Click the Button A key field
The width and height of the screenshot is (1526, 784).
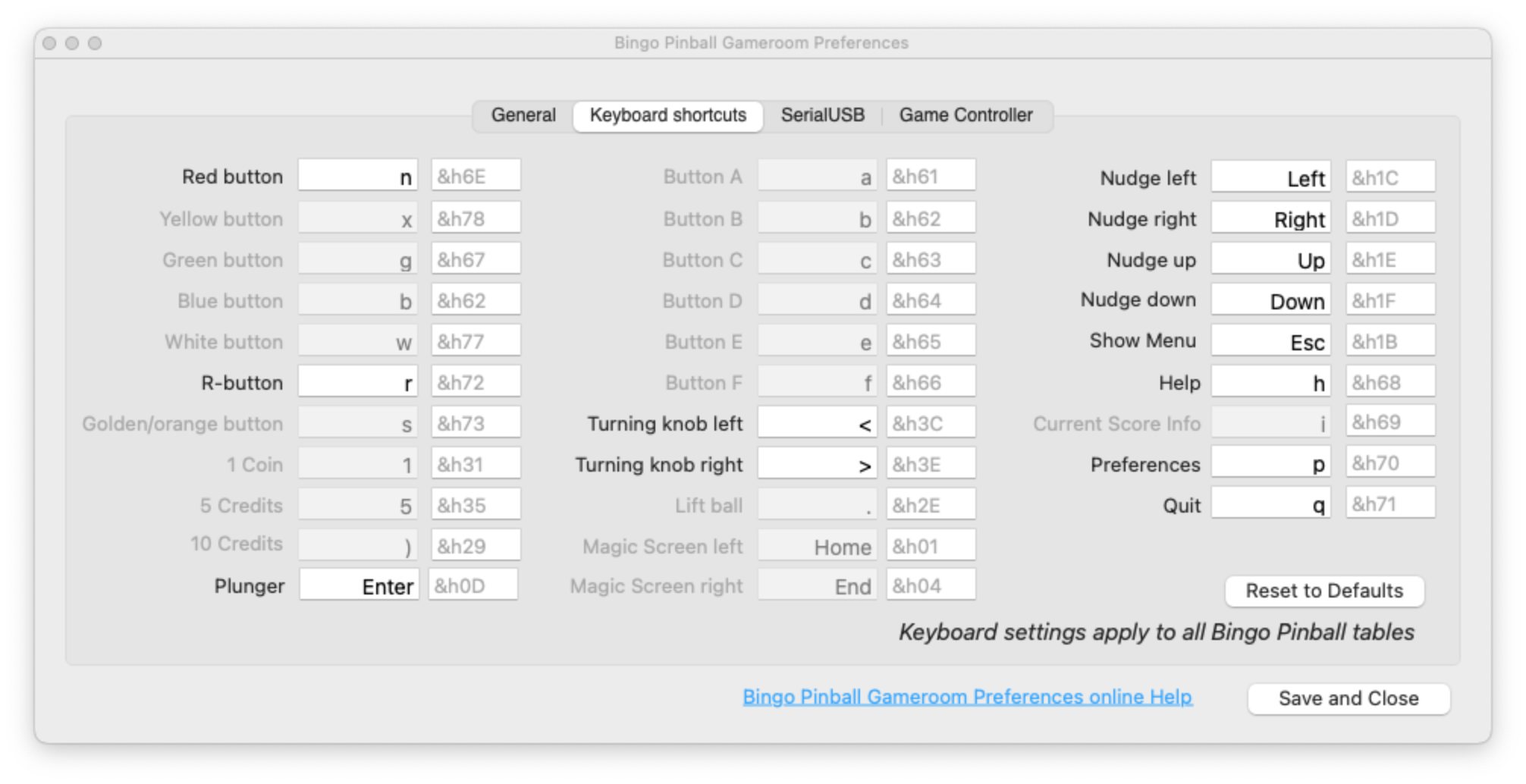click(x=817, y=176)
